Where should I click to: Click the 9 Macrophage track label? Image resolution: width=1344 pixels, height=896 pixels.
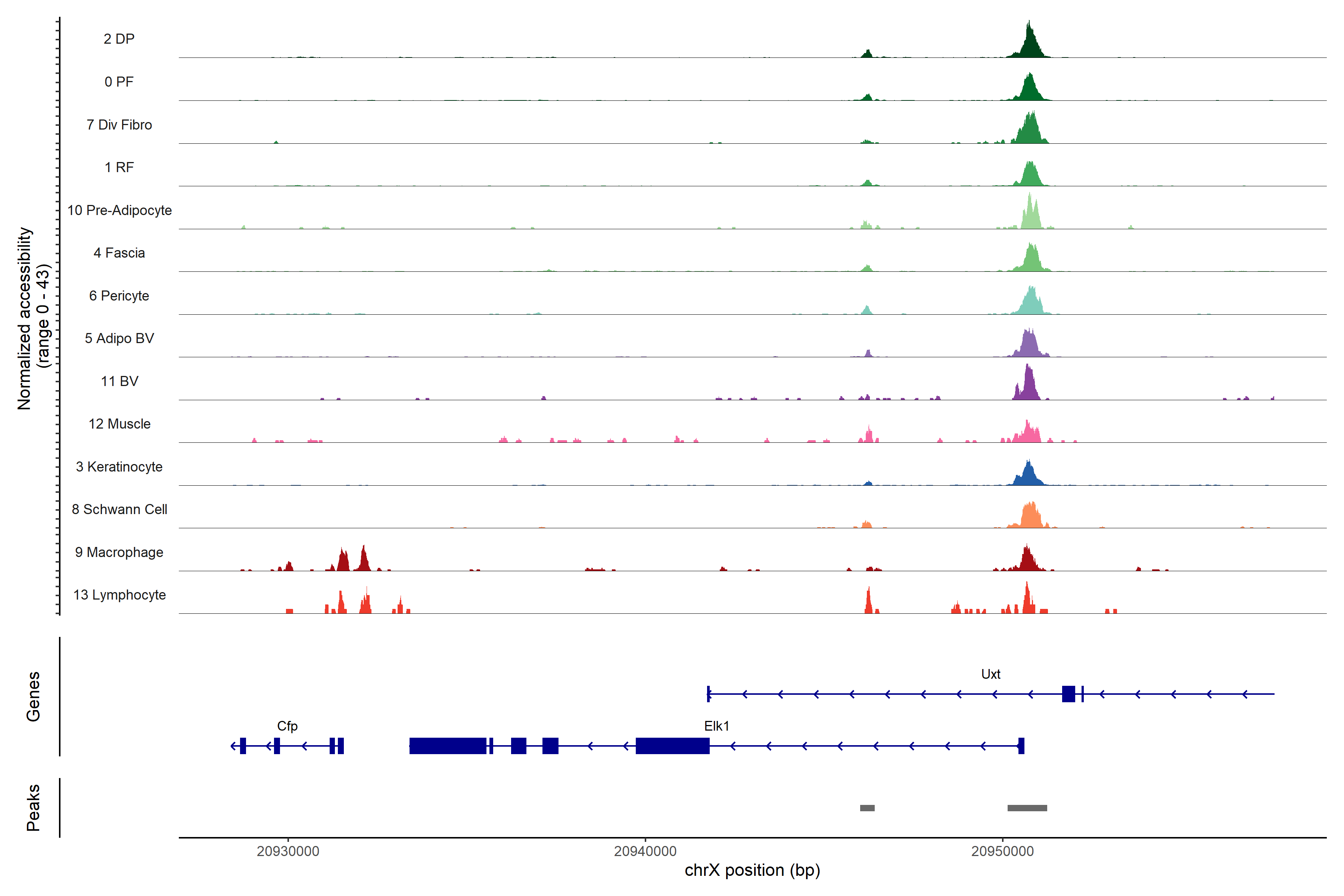[119, 552]
